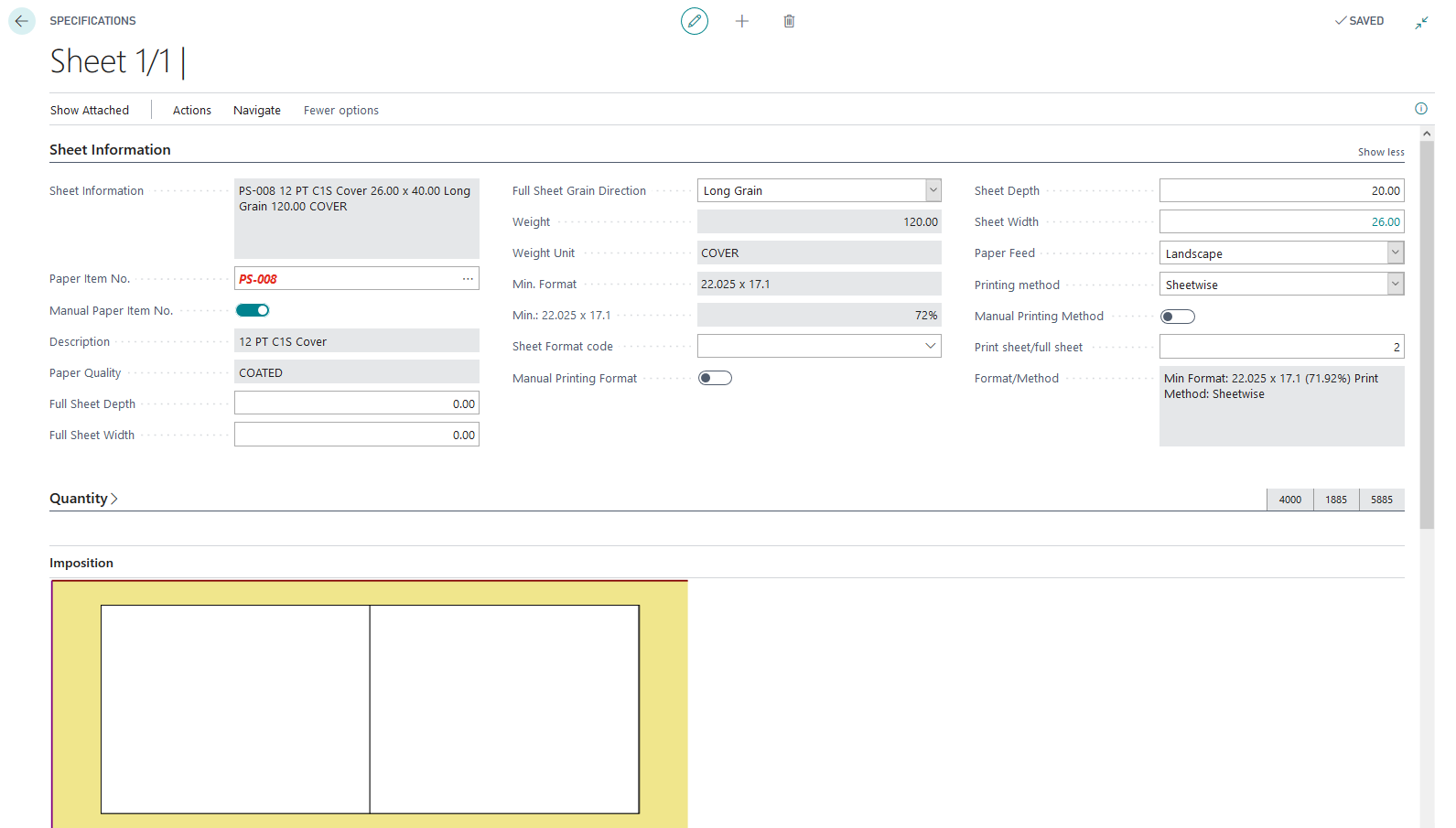Click the plus new record icon
Screen dimensions: 1456x828
[742, 21]
